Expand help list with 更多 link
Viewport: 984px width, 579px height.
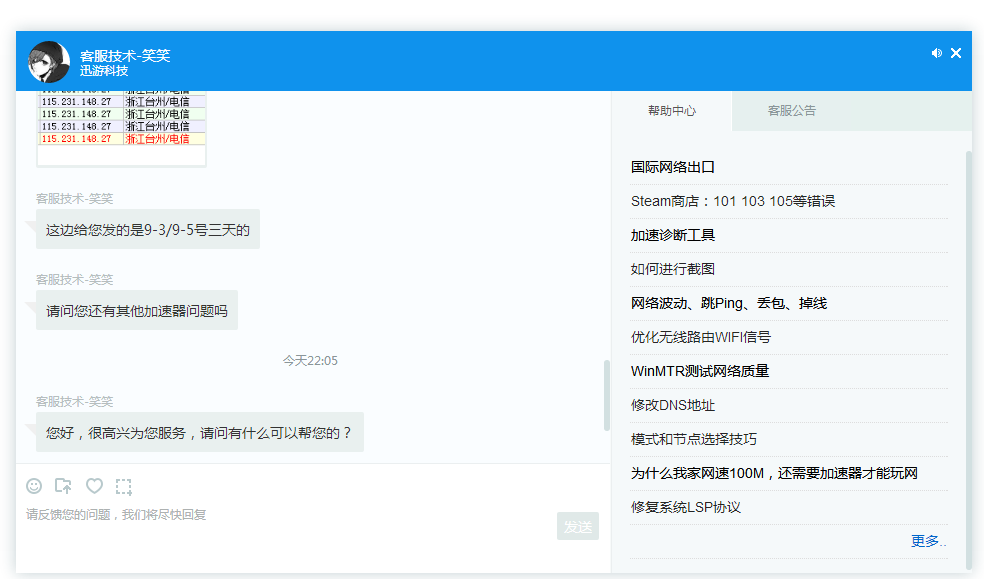[x=927, y=541]
